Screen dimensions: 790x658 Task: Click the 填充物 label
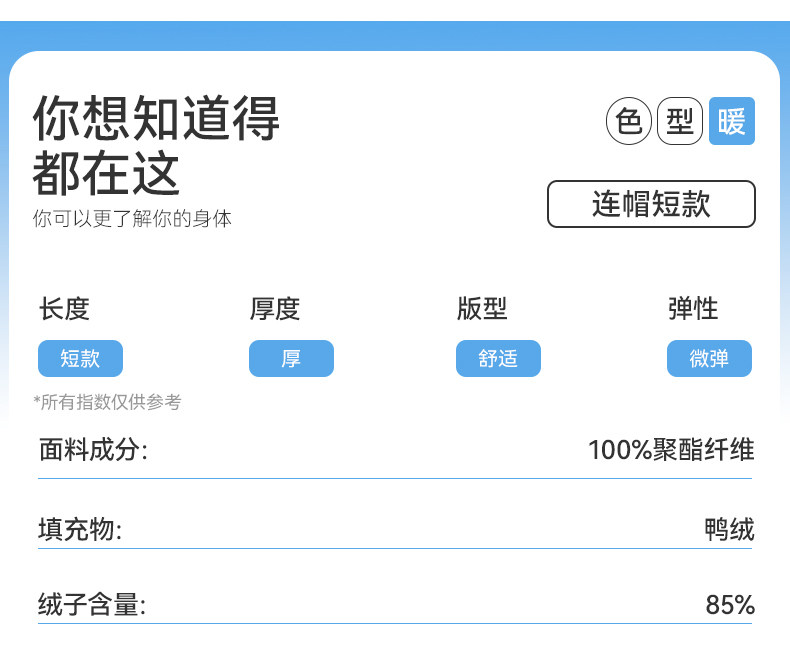tap(80, 530)
